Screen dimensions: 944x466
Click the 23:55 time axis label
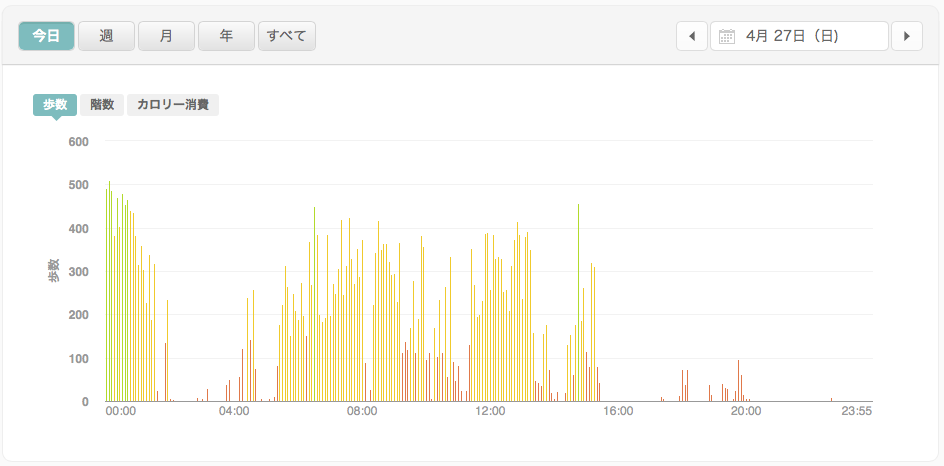[857, 411]
